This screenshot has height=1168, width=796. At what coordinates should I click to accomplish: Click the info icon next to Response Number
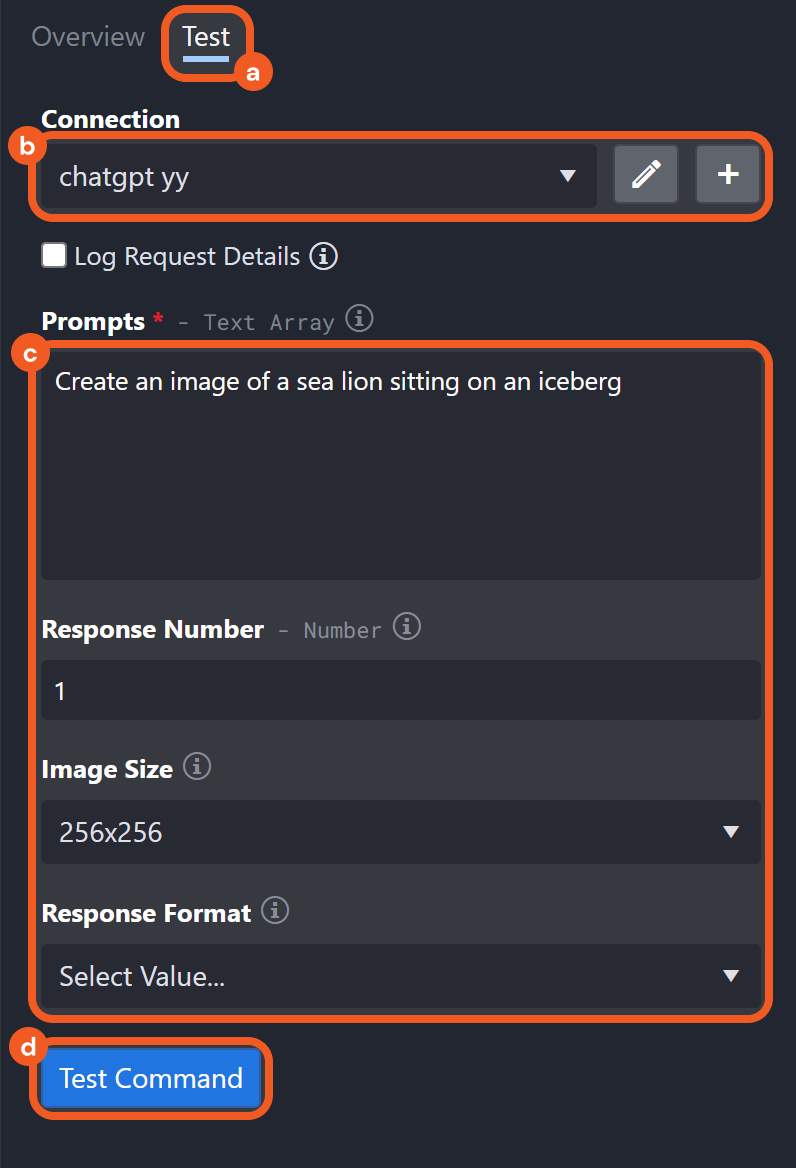coord(407,627)
